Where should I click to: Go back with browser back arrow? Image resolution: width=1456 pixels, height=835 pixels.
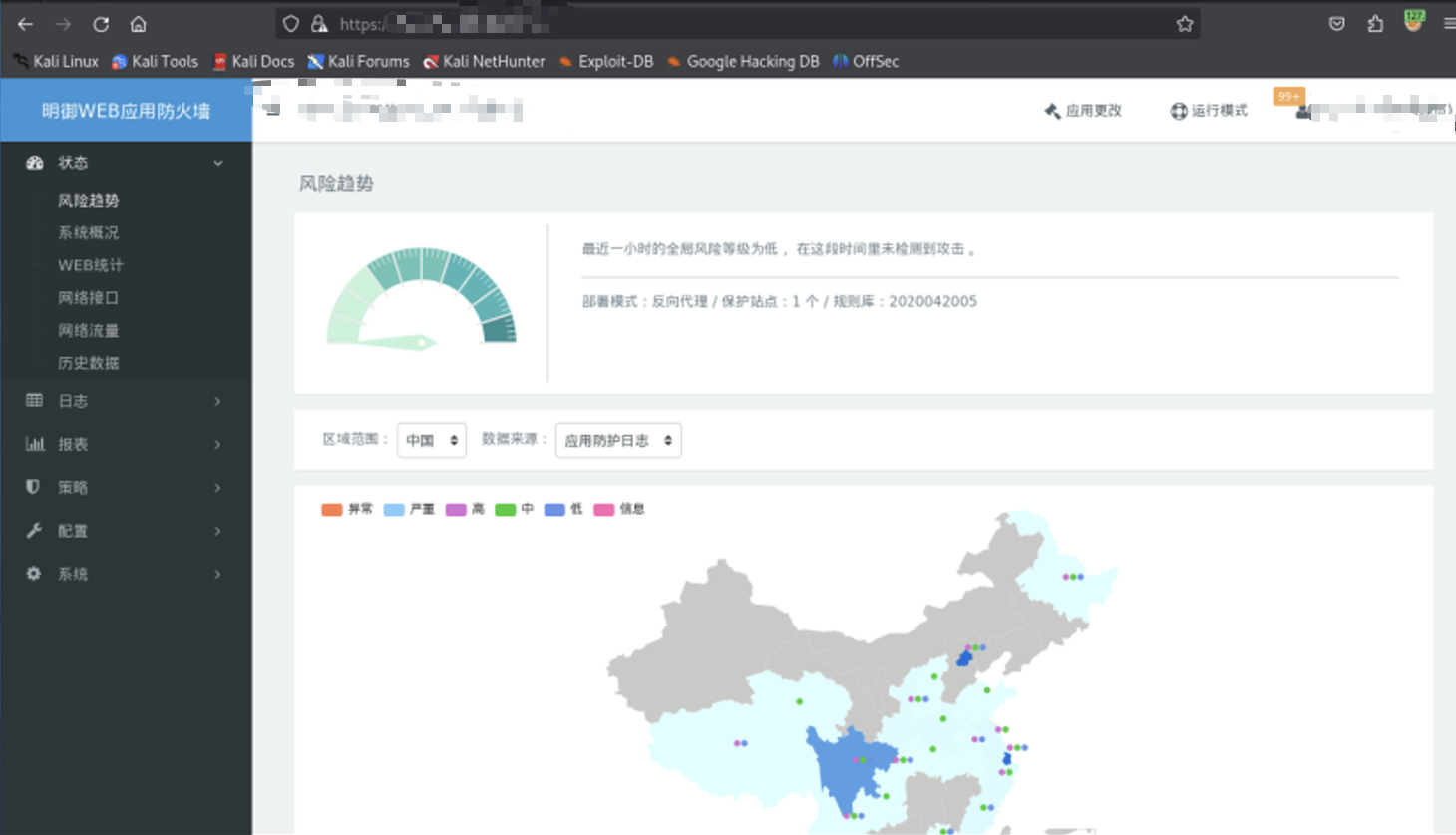click(x=25, y=24)
